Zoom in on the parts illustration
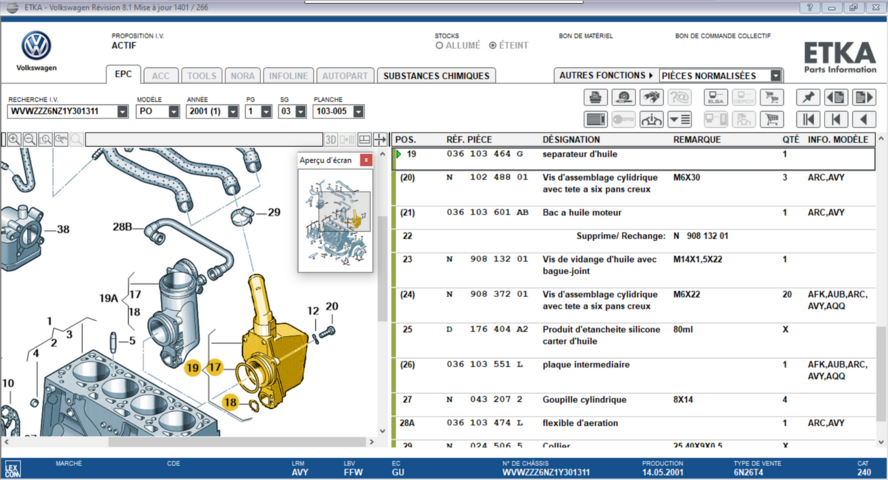 point(14,139)
